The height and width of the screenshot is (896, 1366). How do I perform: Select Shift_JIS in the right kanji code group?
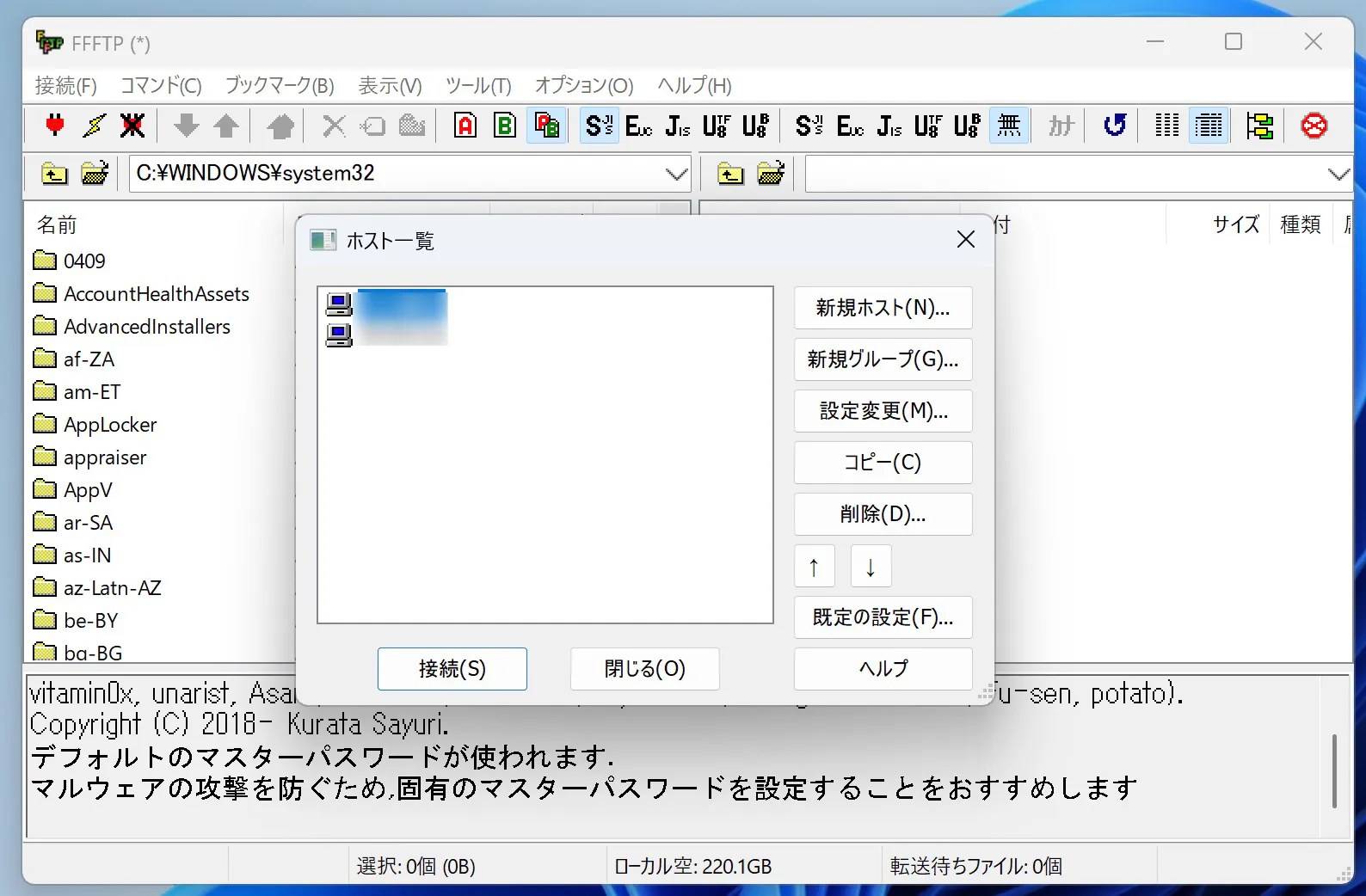tap(809, 126)
